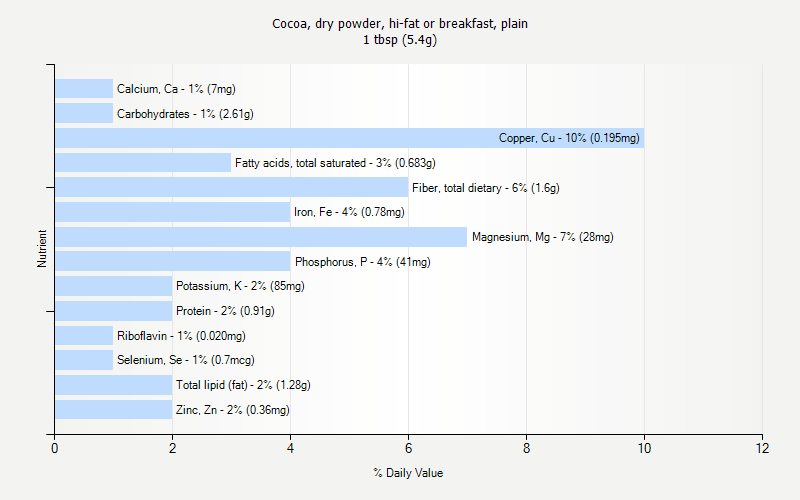This screenshot has width=800, height=500.
Task: Click the "% Daily Value" axis label
Action: coord(408,473)
